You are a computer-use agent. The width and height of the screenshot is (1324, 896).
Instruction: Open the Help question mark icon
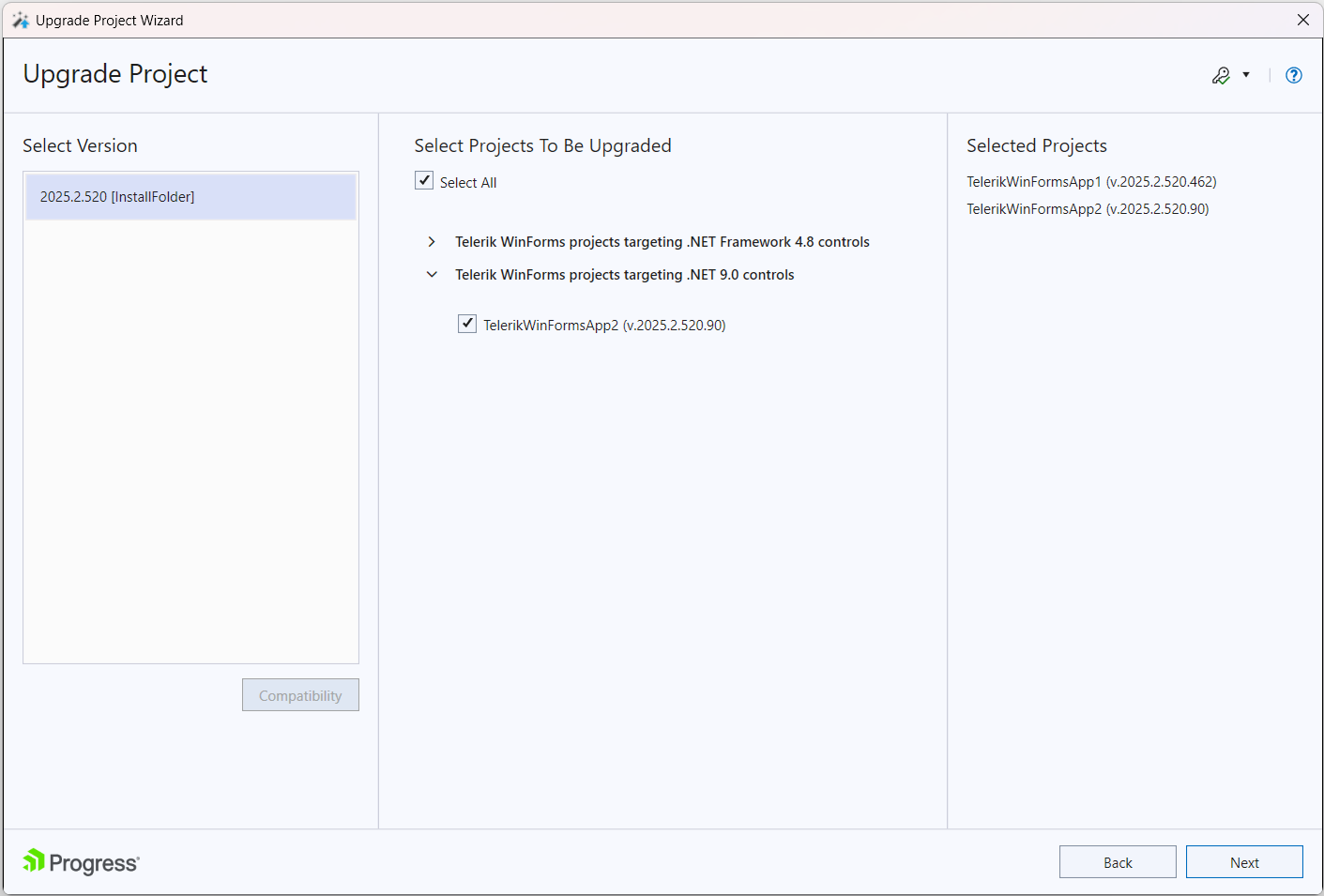1294,75
